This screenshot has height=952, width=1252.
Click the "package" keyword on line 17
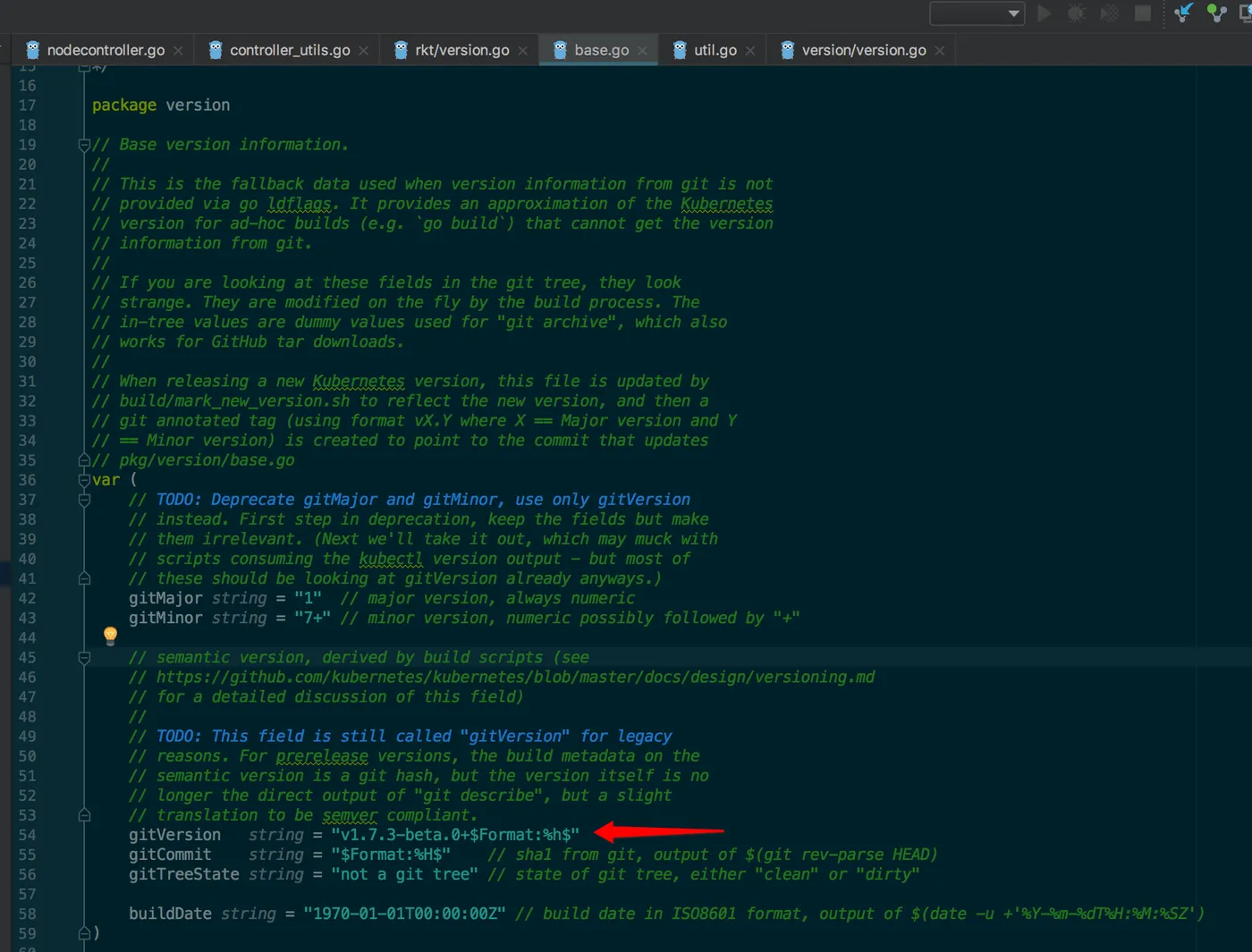pyautogui.click(x=124, y=105)
